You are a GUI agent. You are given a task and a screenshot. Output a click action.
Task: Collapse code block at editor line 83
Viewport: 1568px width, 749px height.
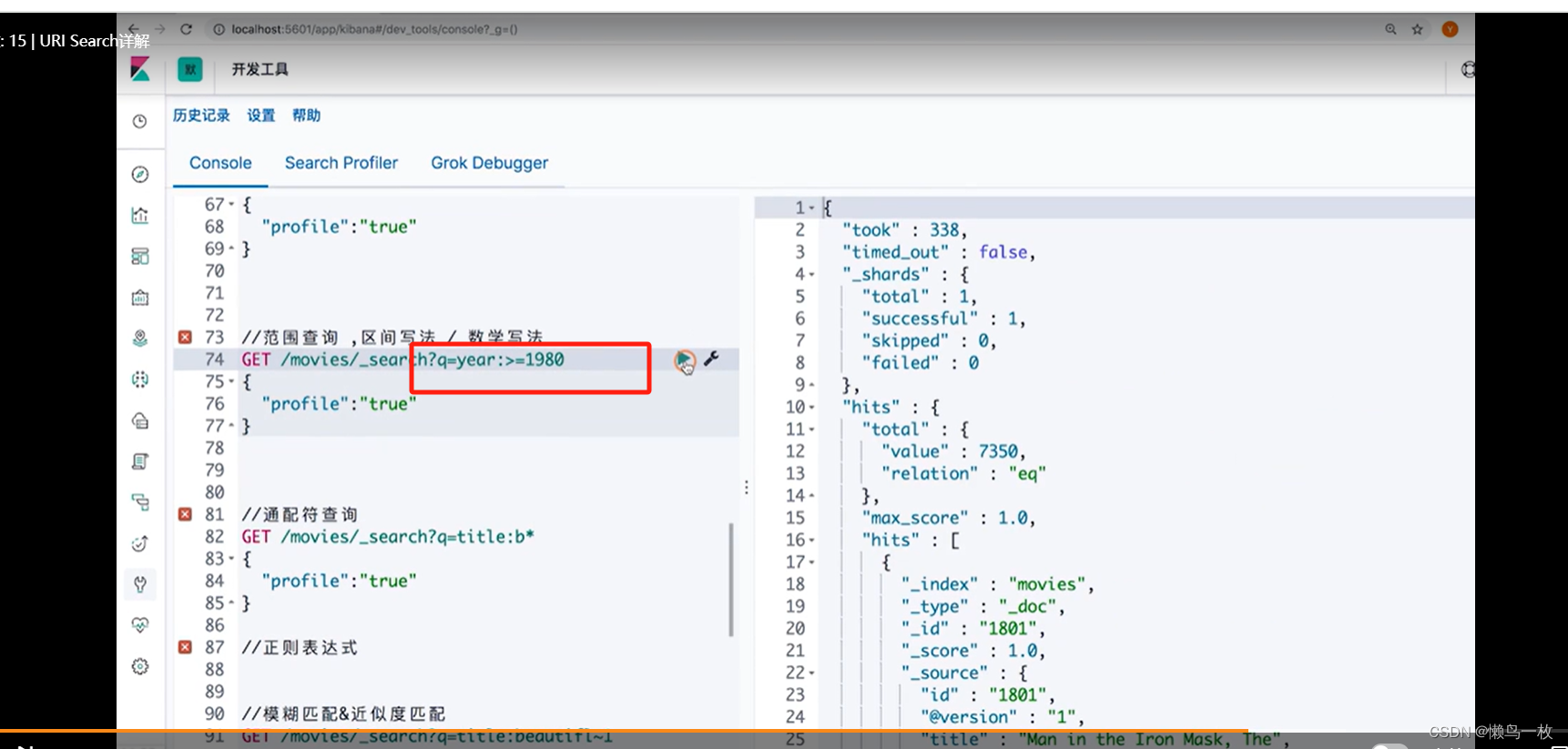tap(231, 559)
